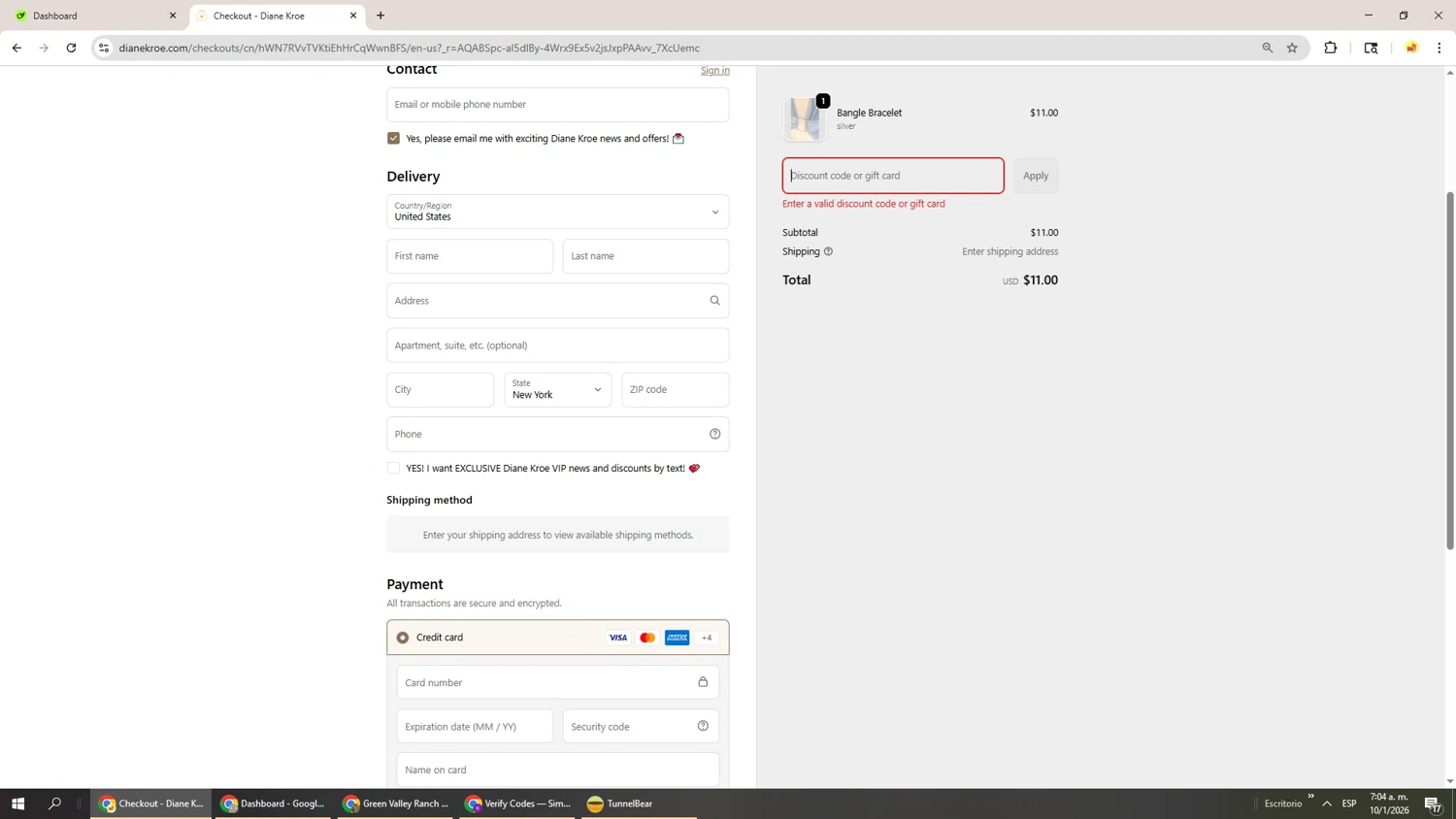1456x819 pixels.
Task: Click the First name field
Action: (x=470, y=256)
